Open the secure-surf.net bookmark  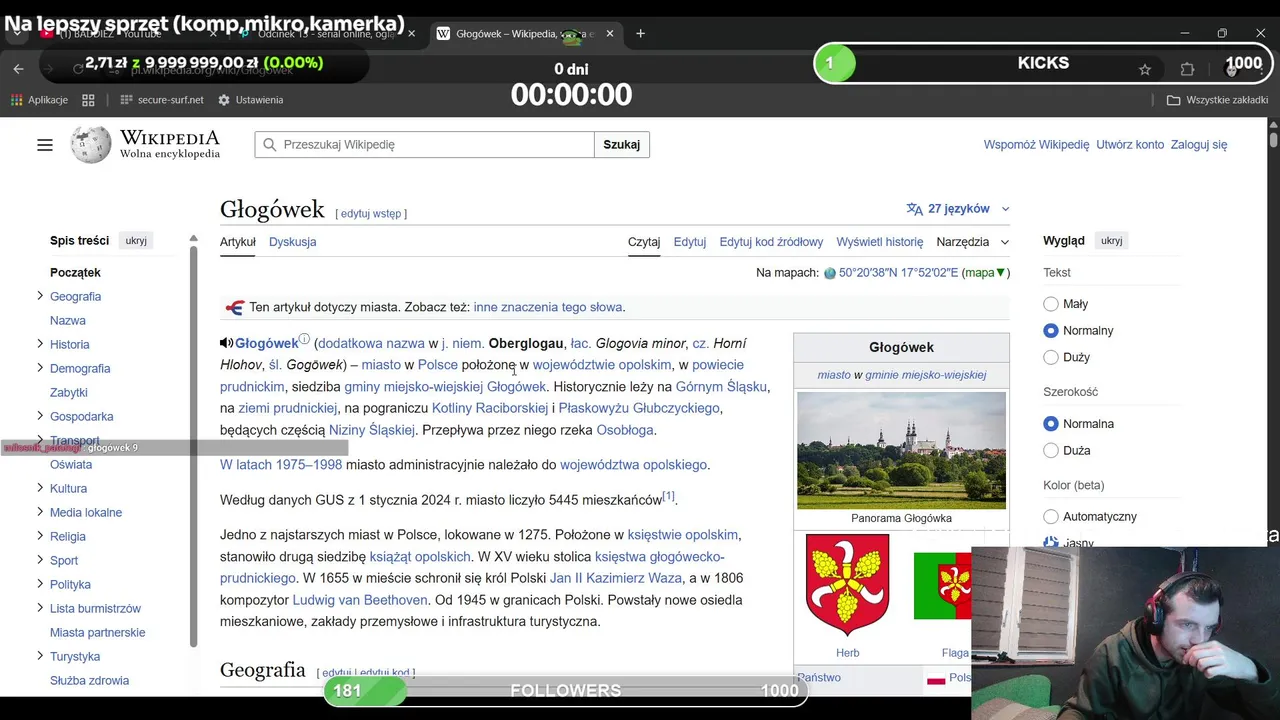point(161,100)
